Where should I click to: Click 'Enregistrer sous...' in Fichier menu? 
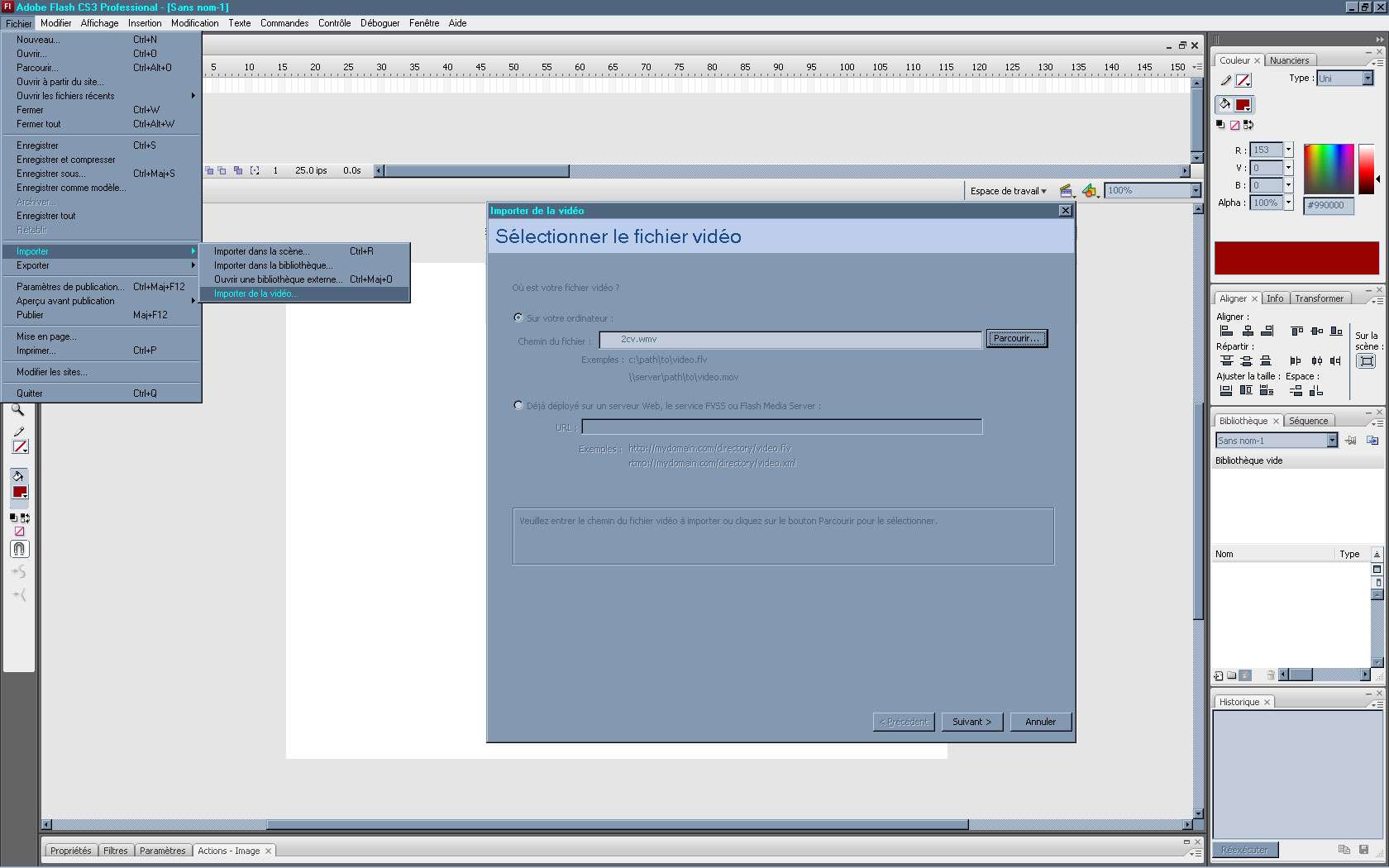[x=103, y=174]
